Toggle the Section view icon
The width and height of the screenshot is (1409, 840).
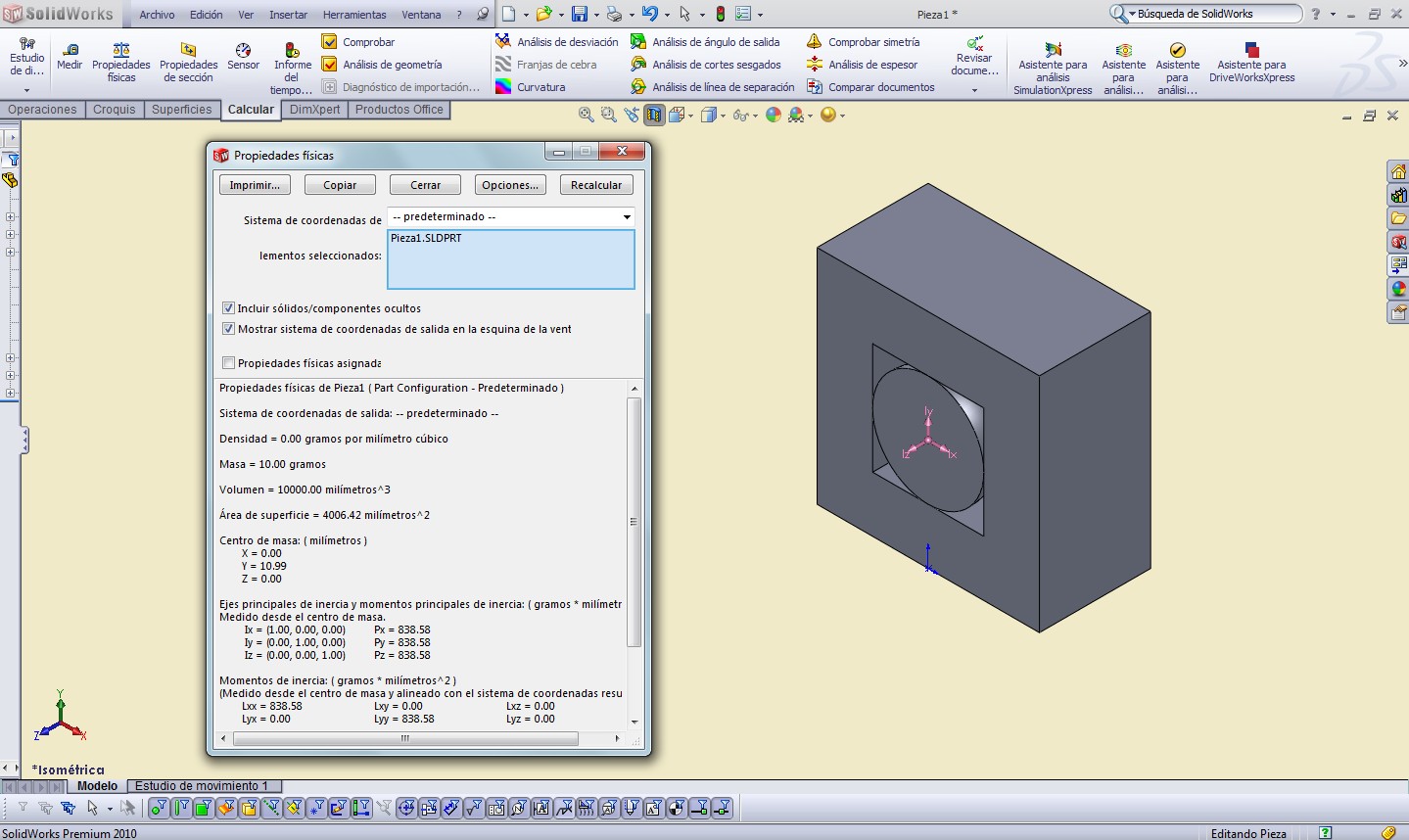tap(654, 116)
